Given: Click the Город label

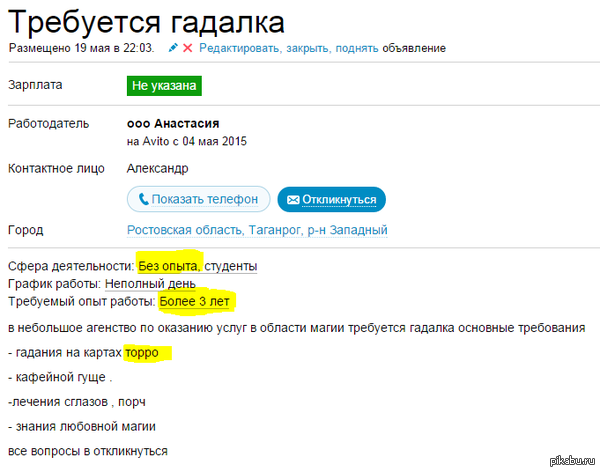Looking at the screenshot, I should tap(26, 230).
